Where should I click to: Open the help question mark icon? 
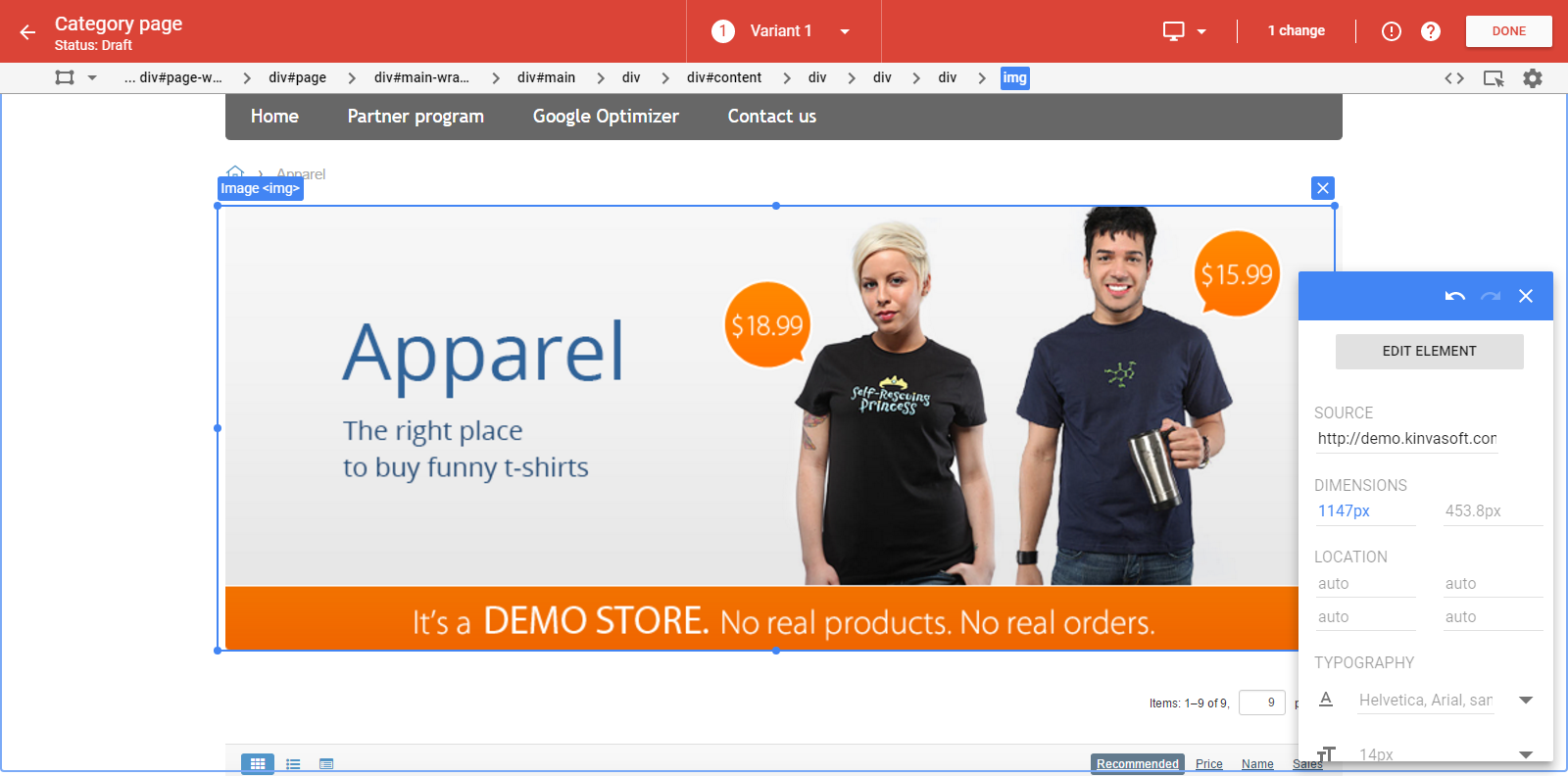[1431, 31]
